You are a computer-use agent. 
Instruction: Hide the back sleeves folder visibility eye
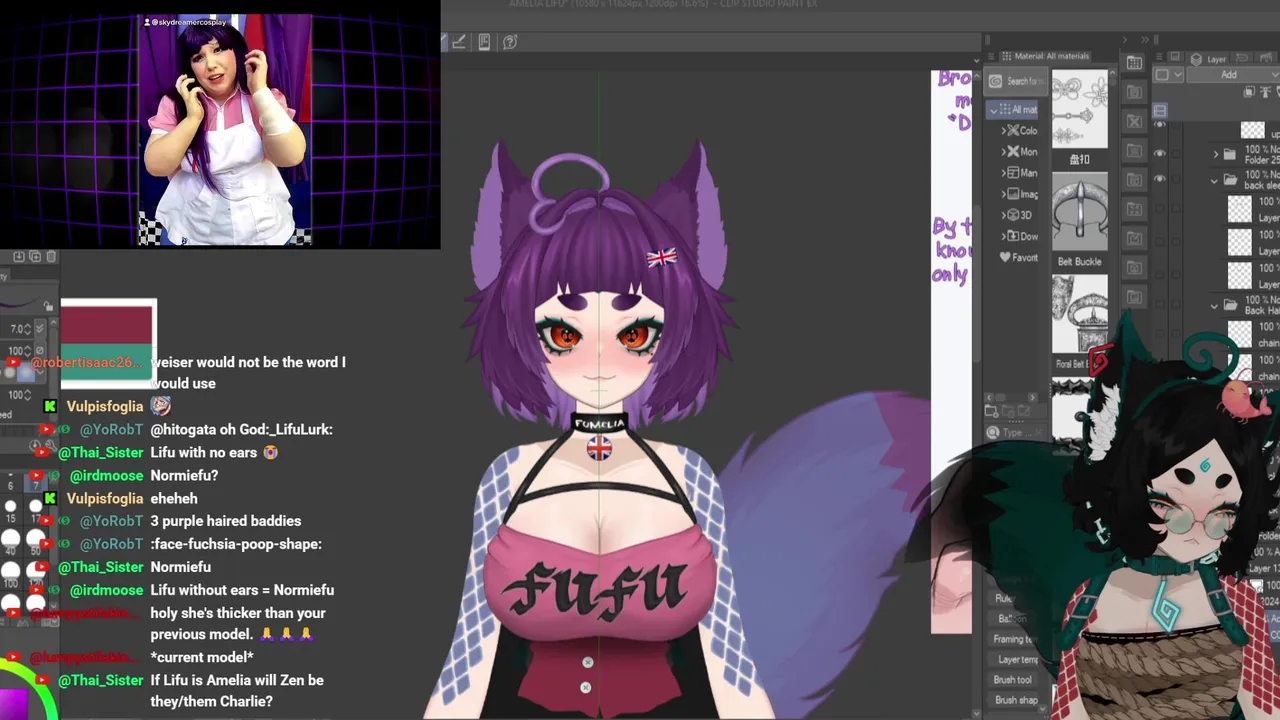1159,180
